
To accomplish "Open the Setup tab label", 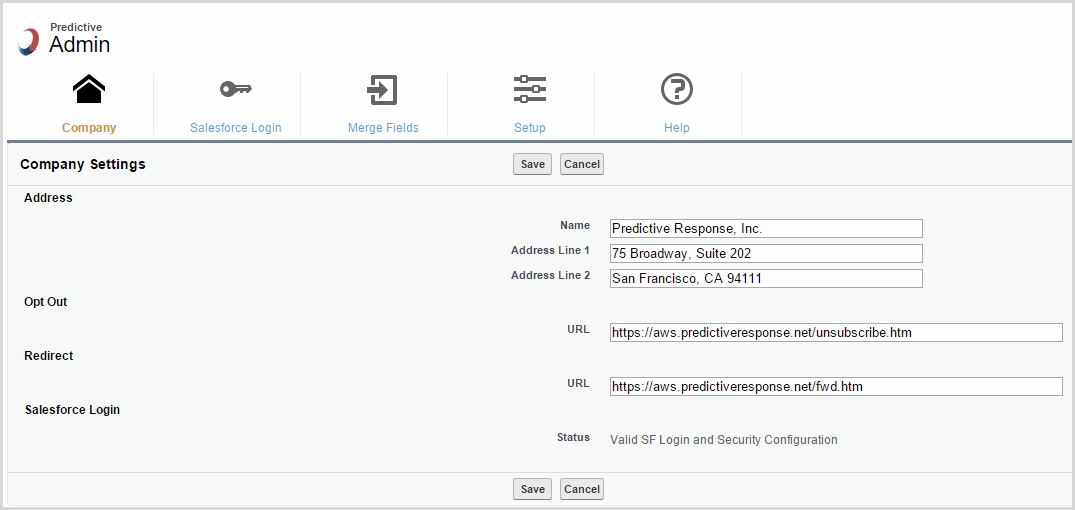I will [x=529, y=128].
